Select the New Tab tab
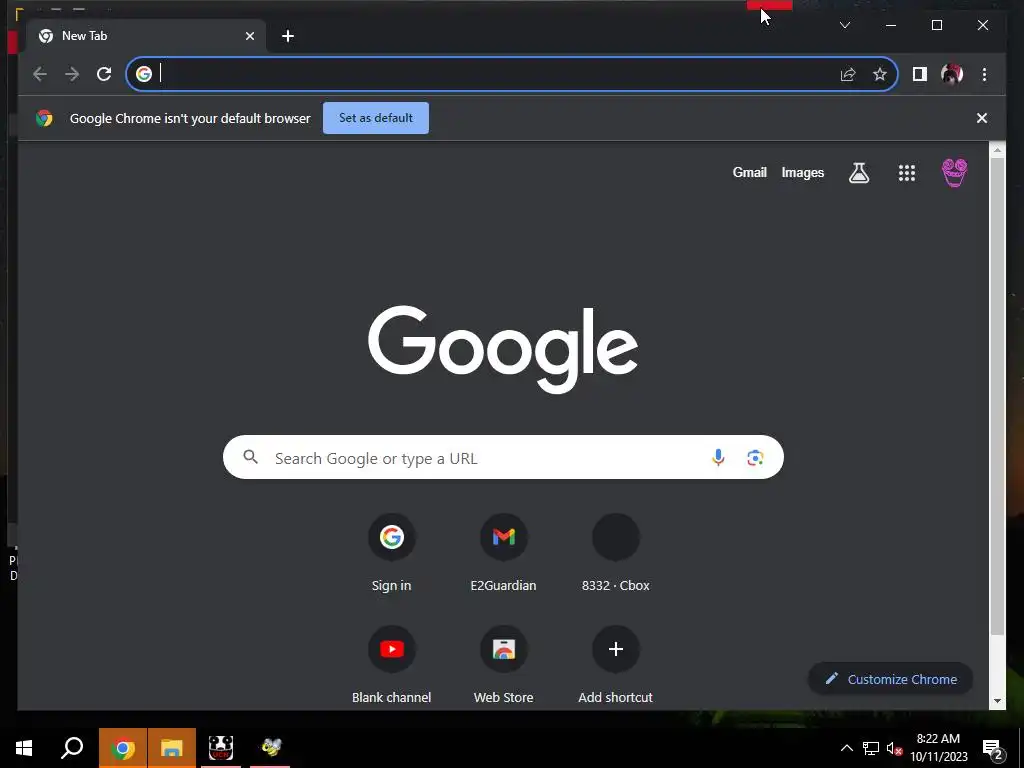Image resolution: width=1024 pixels, height=768 pixels. pos(146,36)
